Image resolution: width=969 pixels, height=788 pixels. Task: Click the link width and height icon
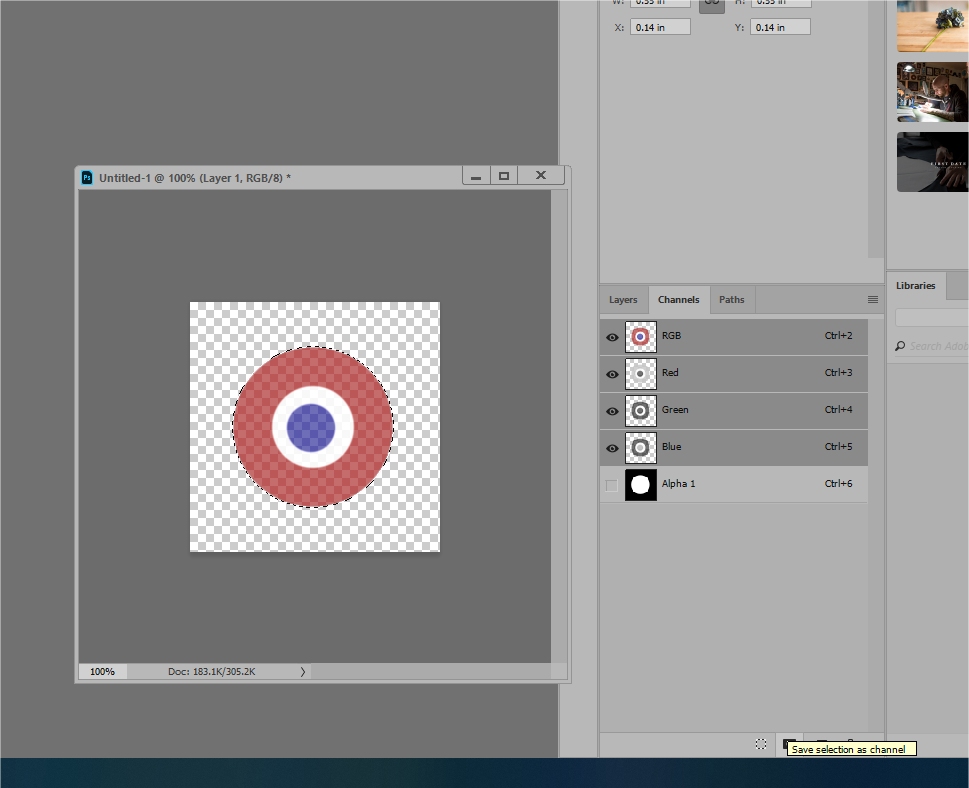(712, 4)
